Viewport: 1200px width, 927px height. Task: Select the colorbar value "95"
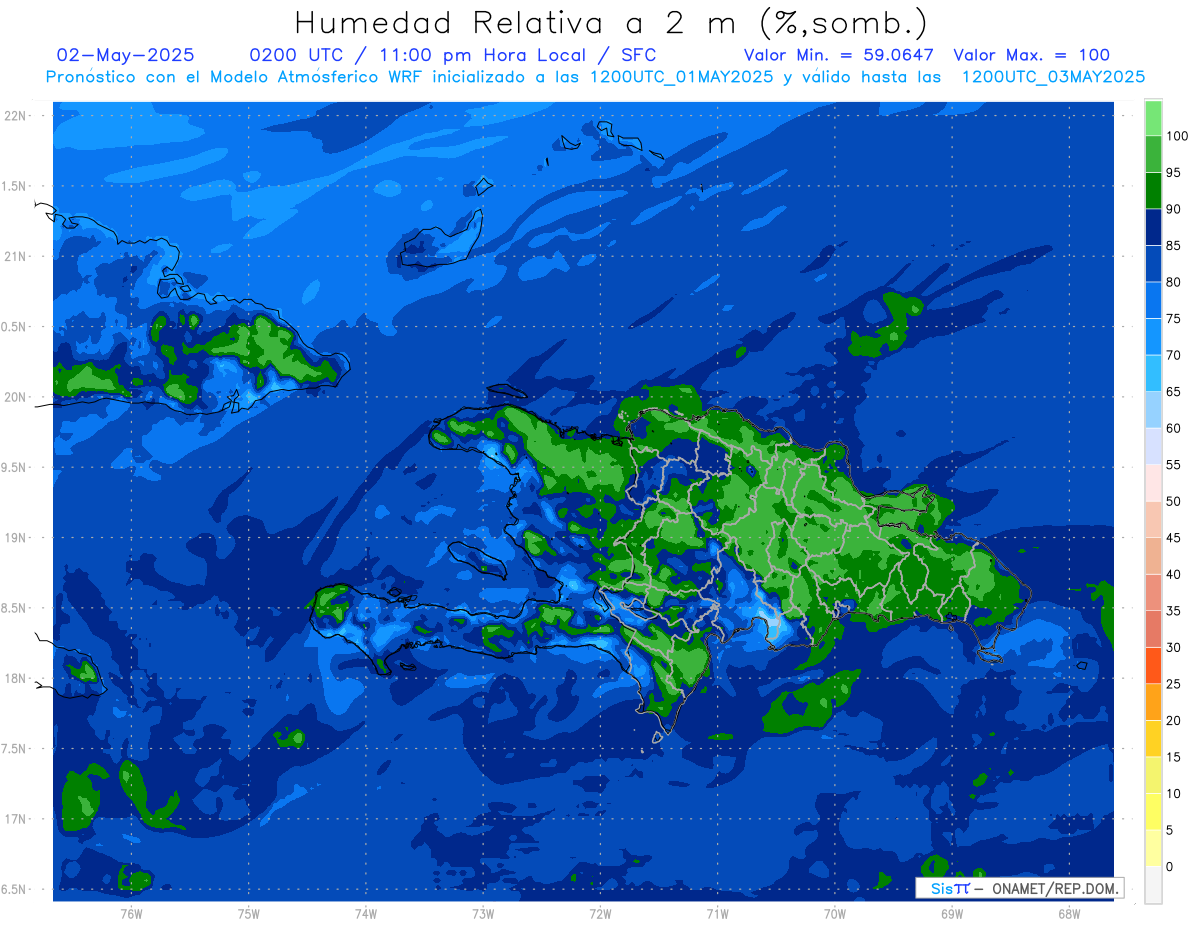(1173, 173)
